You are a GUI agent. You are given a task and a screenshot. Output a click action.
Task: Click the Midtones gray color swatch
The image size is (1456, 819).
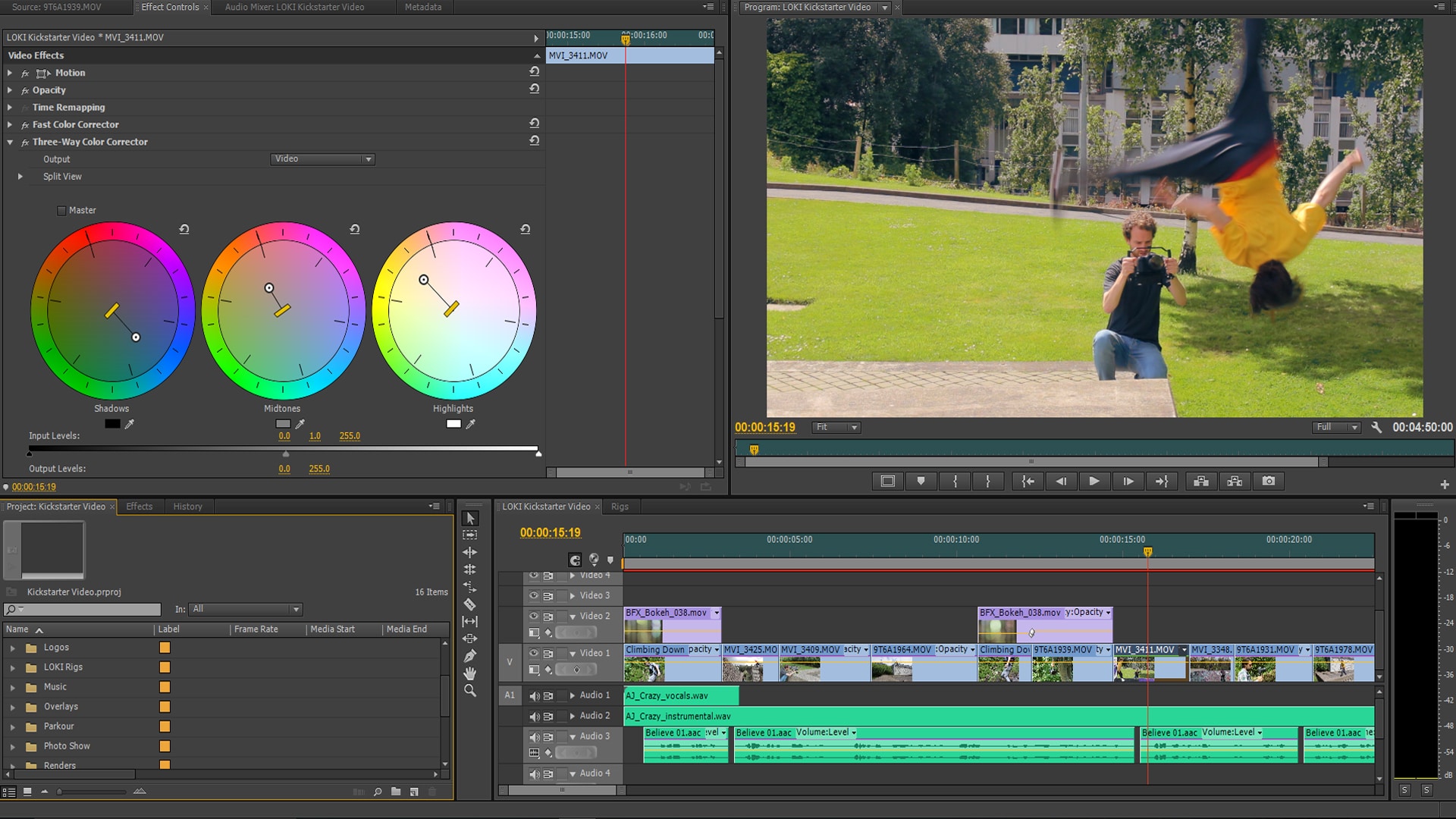click(283, 424)
